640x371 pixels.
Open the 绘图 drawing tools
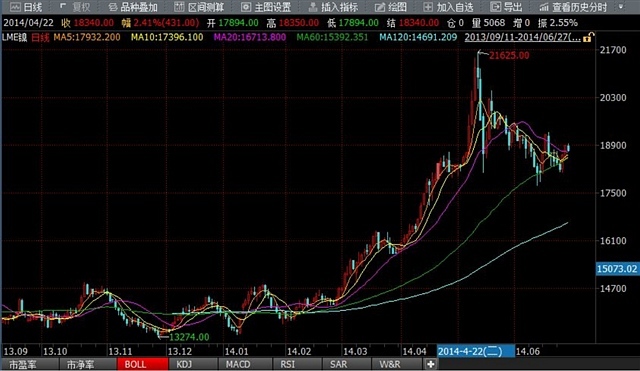click(x=391, y=7)
